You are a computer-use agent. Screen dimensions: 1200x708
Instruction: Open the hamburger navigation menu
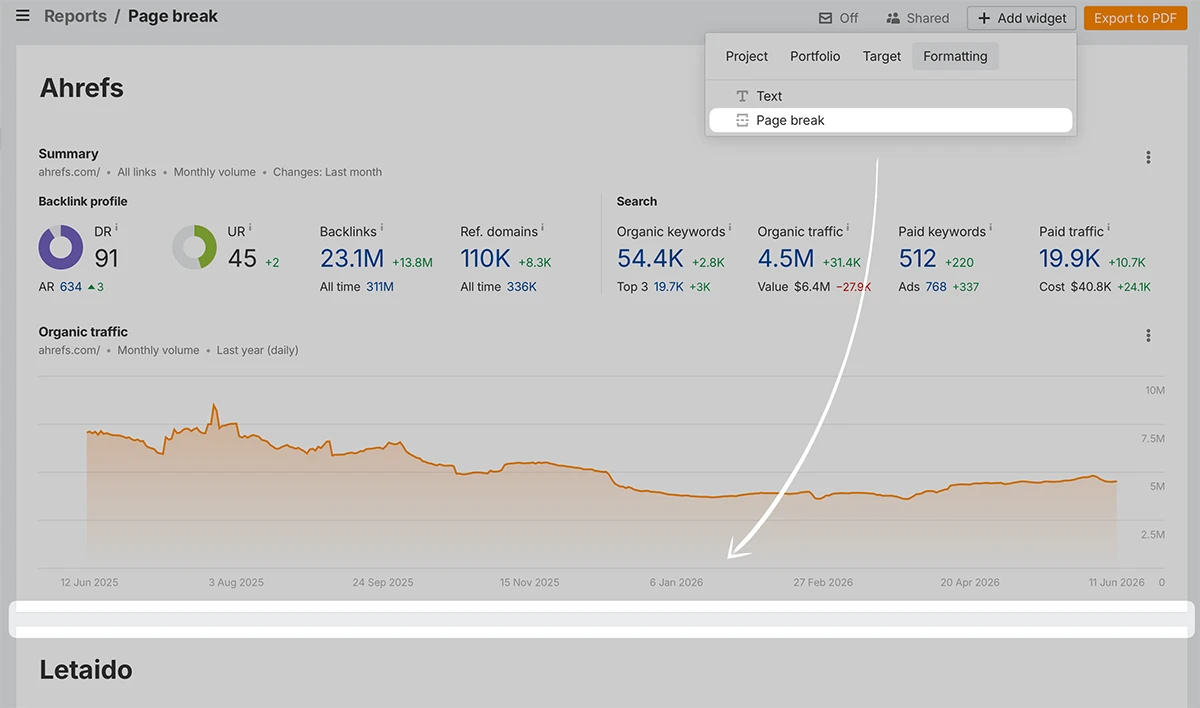[22, 16]
